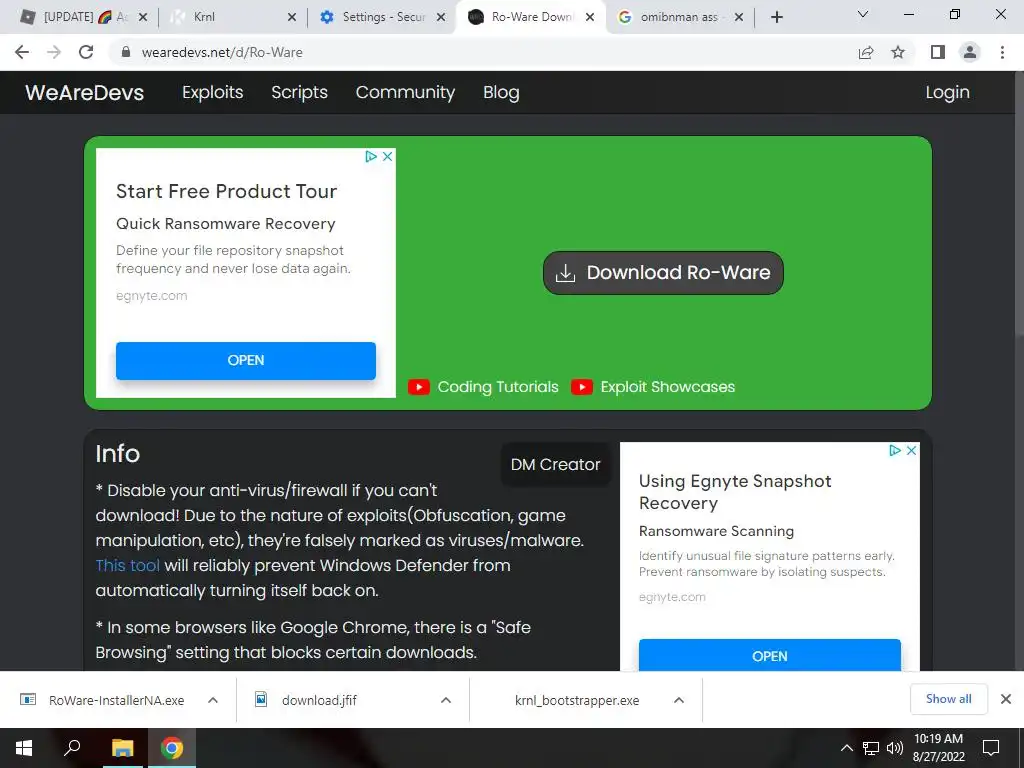Open the volume tray icon
The height and width of the screenshot is (768, 1024).
[x=895, y=748]
